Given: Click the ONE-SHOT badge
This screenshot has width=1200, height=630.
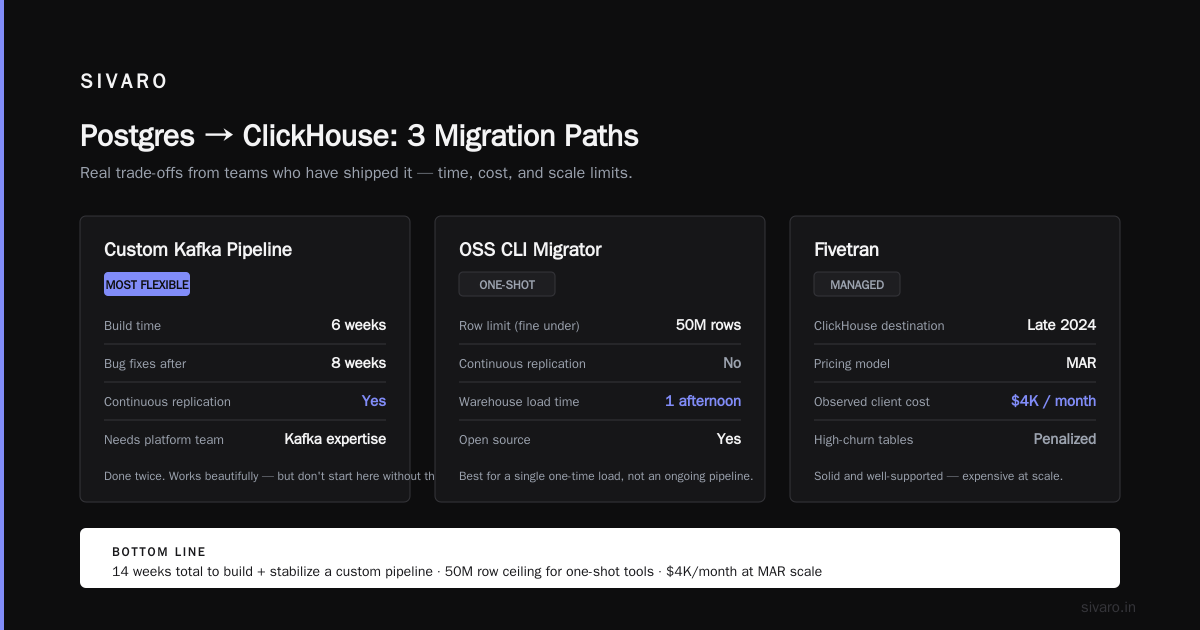Looking at the screenshot, I should click(507, 285).
